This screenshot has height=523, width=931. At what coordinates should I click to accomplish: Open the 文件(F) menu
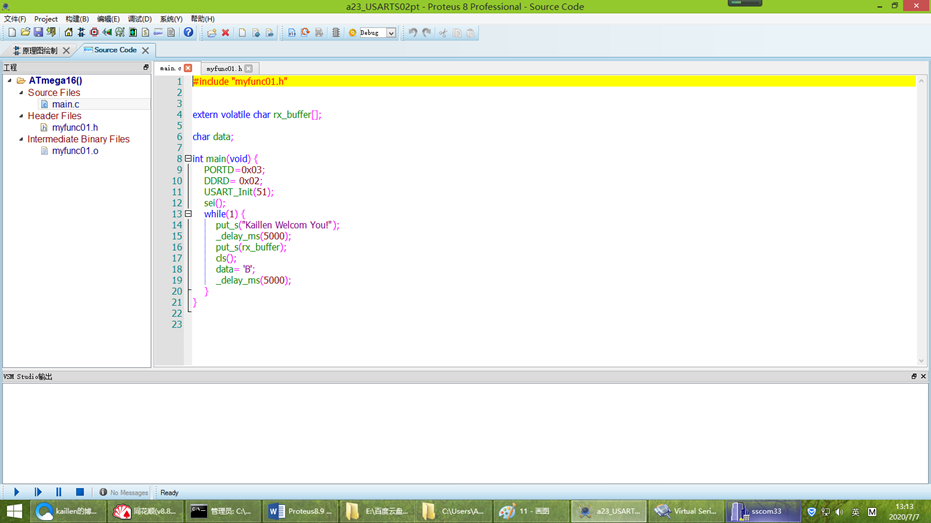[15, 19]
